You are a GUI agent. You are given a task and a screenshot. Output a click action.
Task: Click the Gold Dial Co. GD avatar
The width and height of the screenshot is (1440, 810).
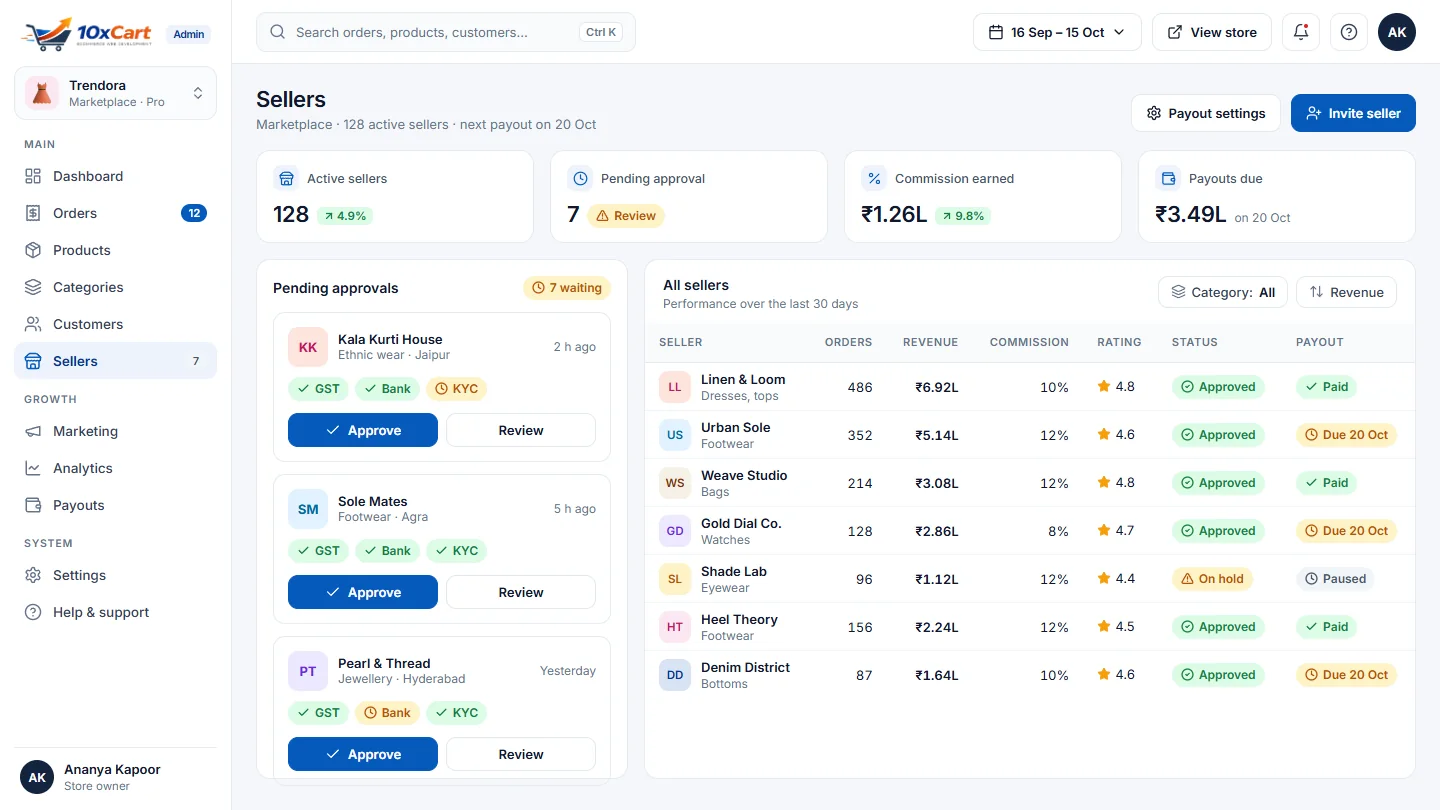pyautogui.click(x=675, y=531)
